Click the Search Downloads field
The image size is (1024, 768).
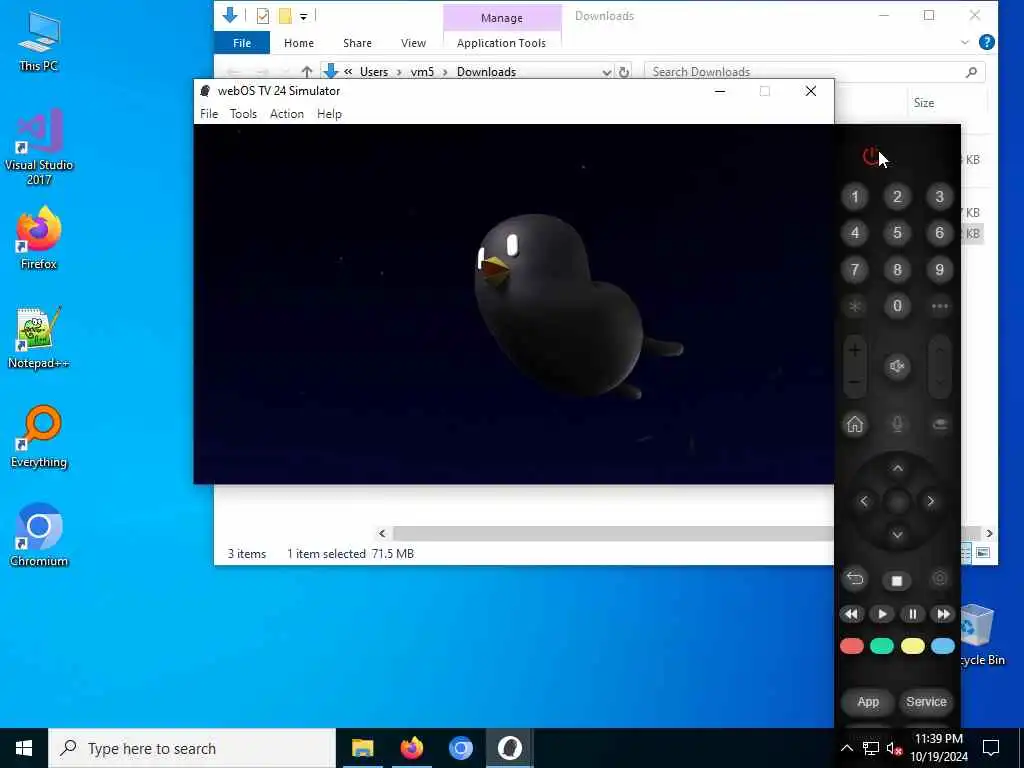814,72
